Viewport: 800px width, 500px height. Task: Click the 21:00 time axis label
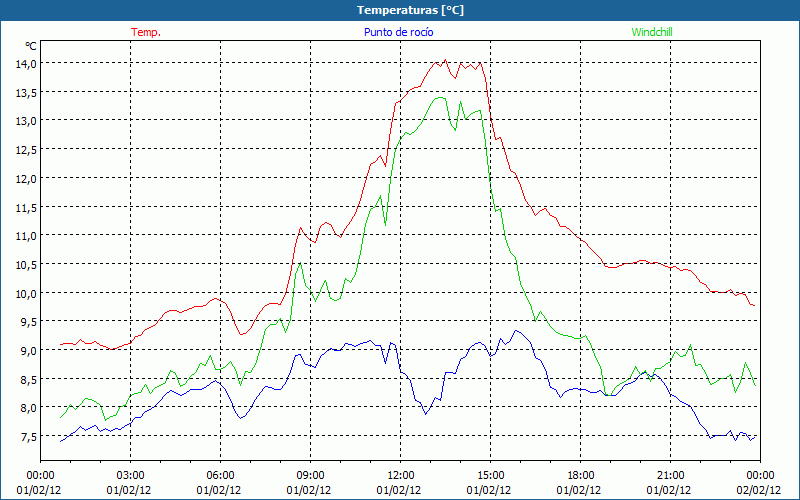click(x=670, y=476)
